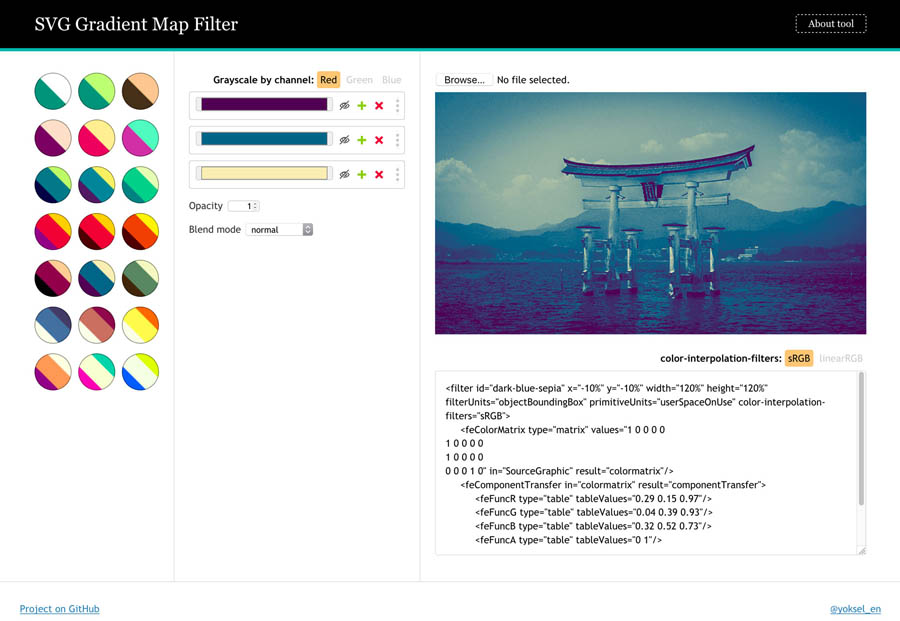Viewport: 900px width, 621px height.
Task: Click the Opacity stepper arrows
Action: (256, 206)
